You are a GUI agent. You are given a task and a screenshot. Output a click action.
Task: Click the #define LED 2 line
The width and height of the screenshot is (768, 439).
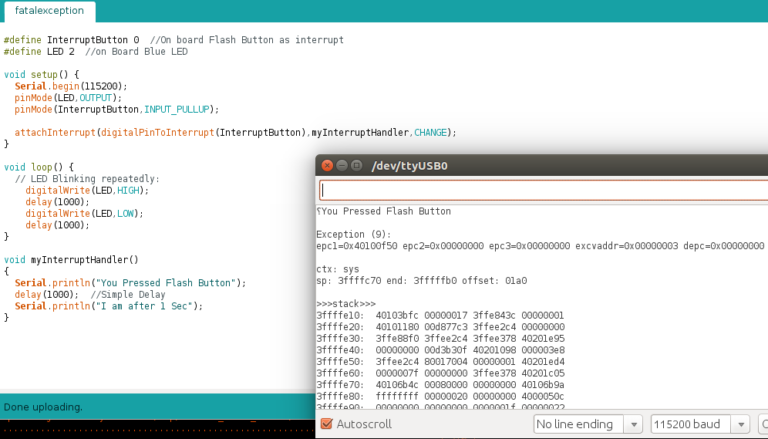point(95,51)
